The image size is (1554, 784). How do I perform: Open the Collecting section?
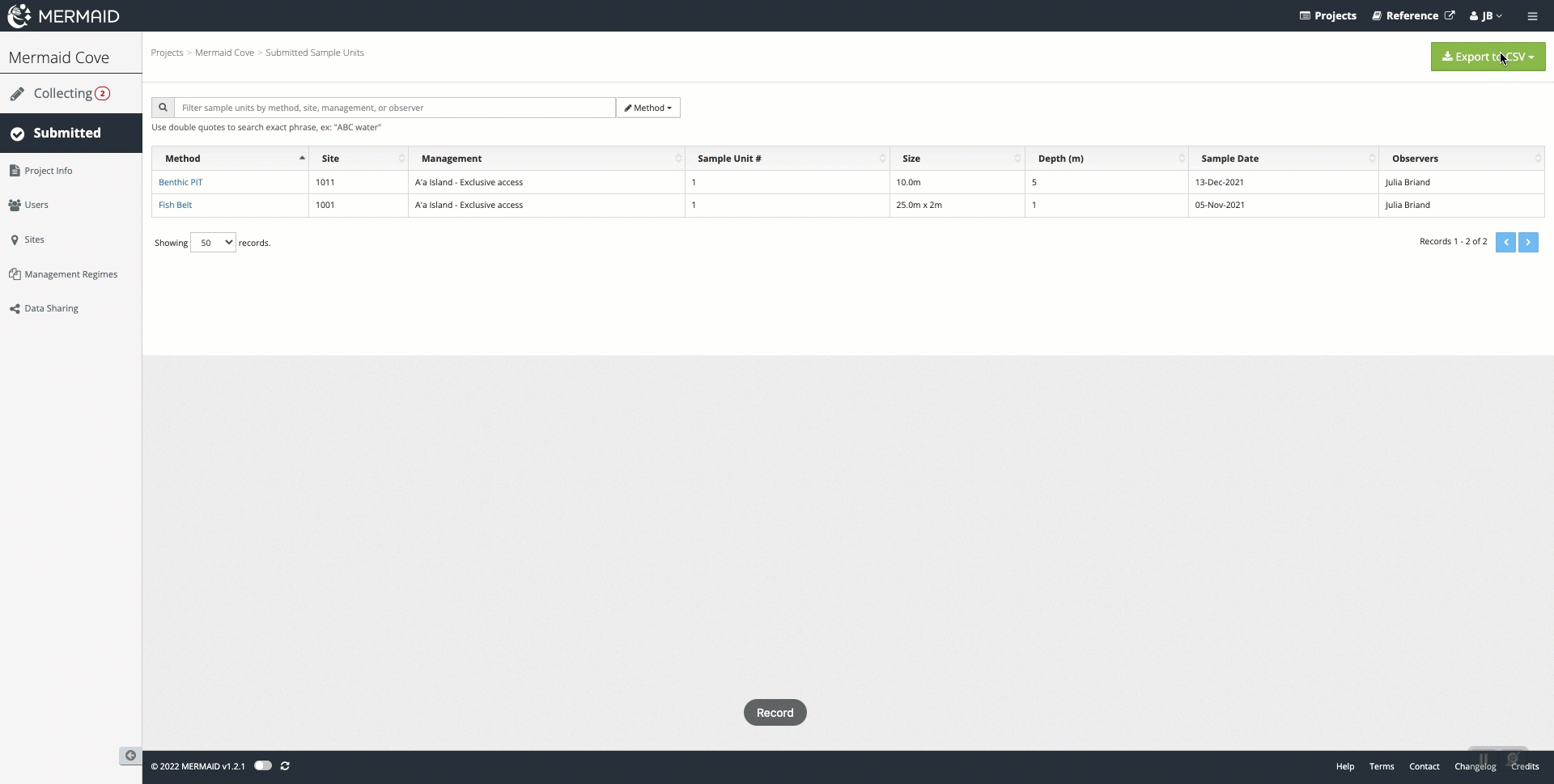coord(63,94)
